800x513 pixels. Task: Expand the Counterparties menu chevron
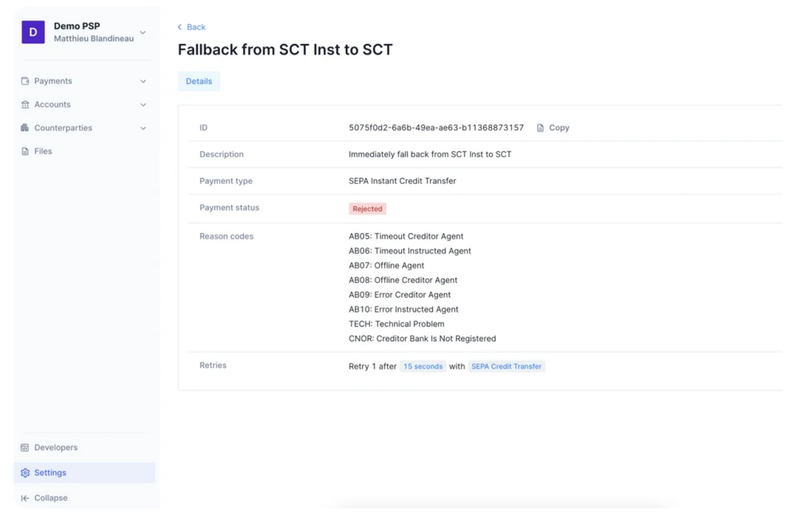point(143,128)
